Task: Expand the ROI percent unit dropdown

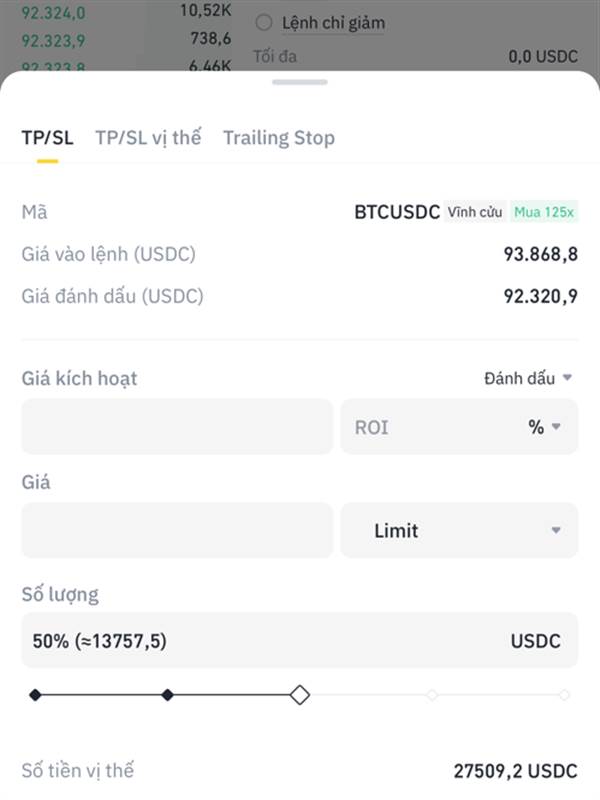Action: coord(544,427)
